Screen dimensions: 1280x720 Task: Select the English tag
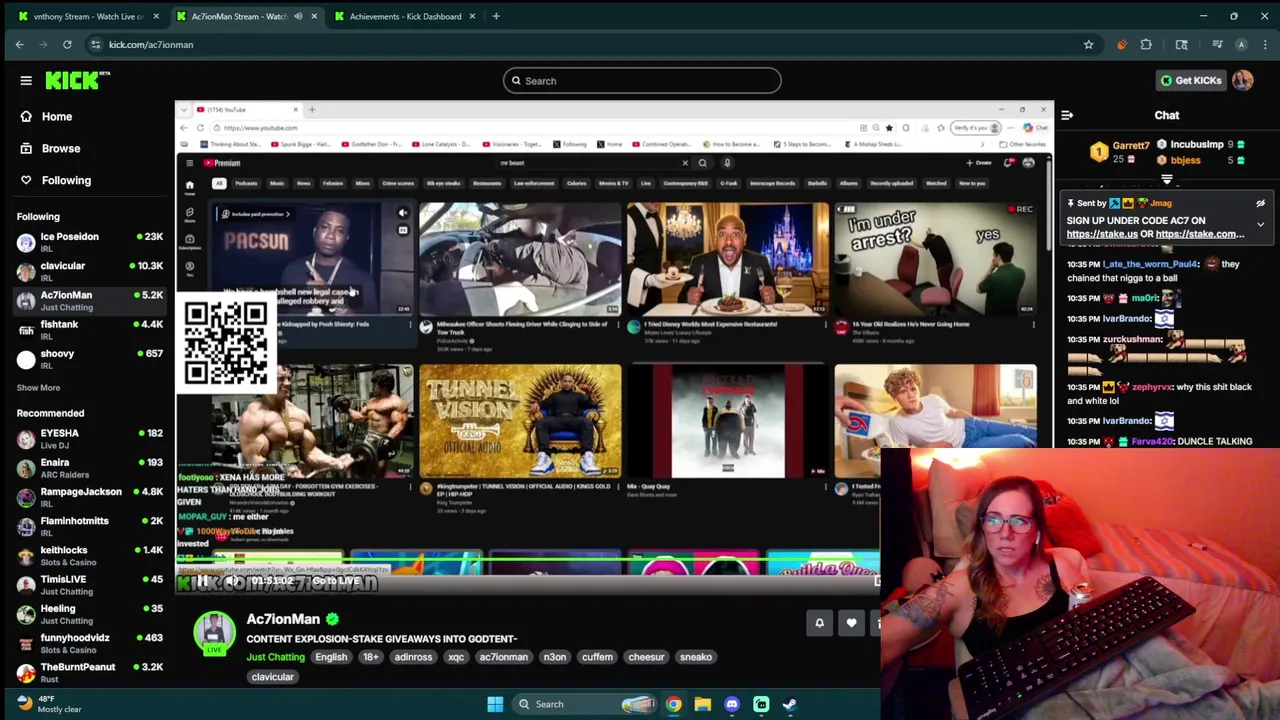tap(331, 658)
